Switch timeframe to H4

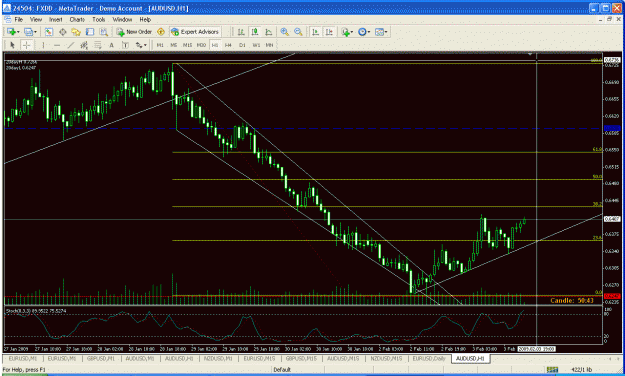click(x=228, y=45)
